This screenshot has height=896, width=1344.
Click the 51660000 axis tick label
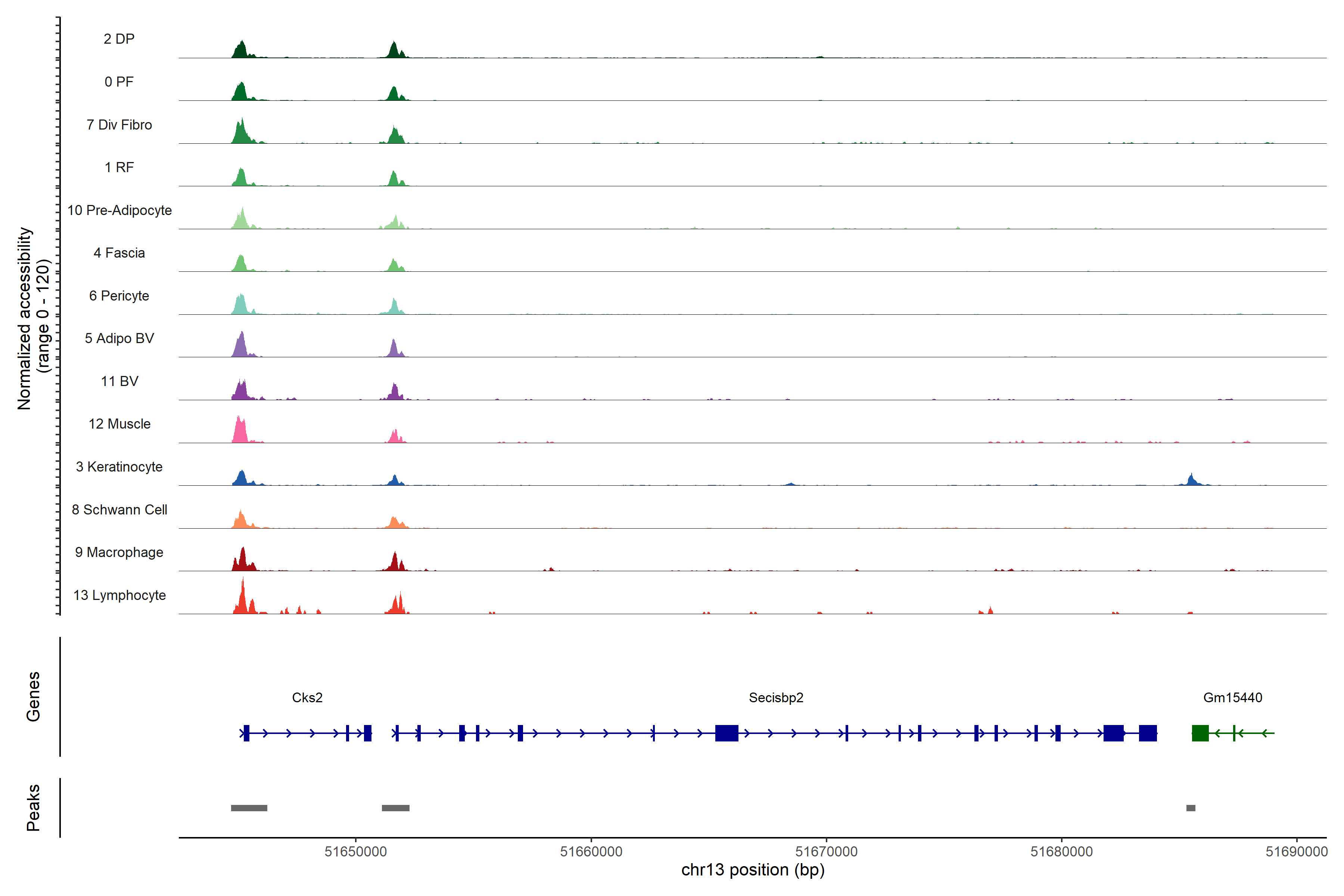[x=591, y=852]
